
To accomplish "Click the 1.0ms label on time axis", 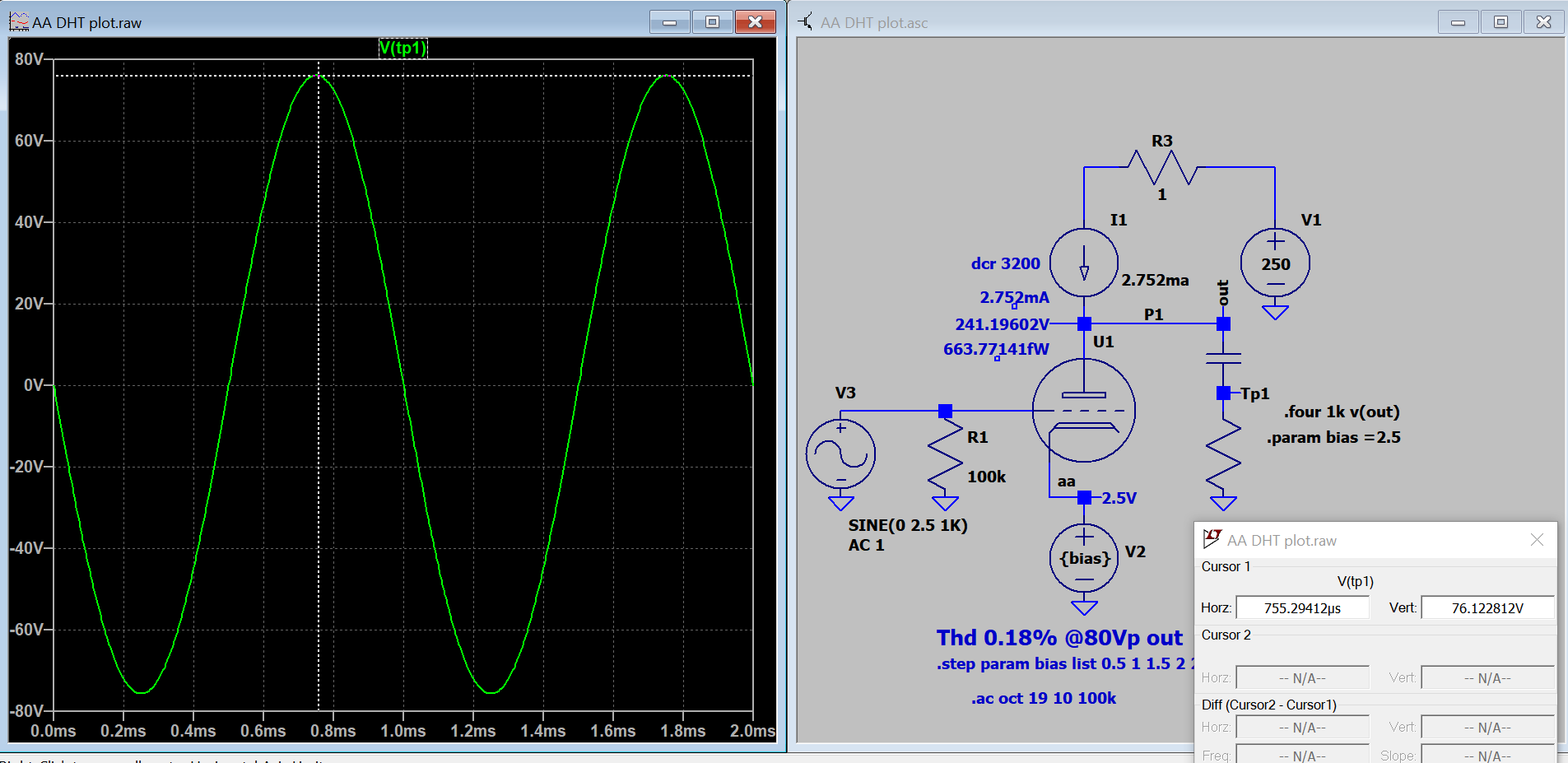I will point(403,731).
